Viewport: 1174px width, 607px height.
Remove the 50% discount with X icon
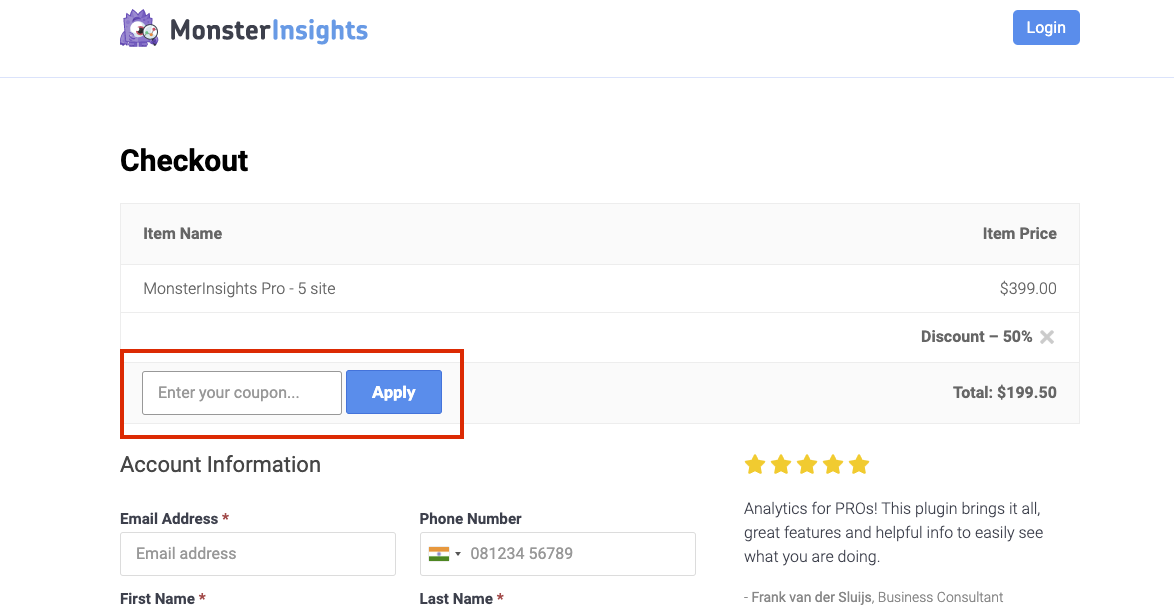1047,337
